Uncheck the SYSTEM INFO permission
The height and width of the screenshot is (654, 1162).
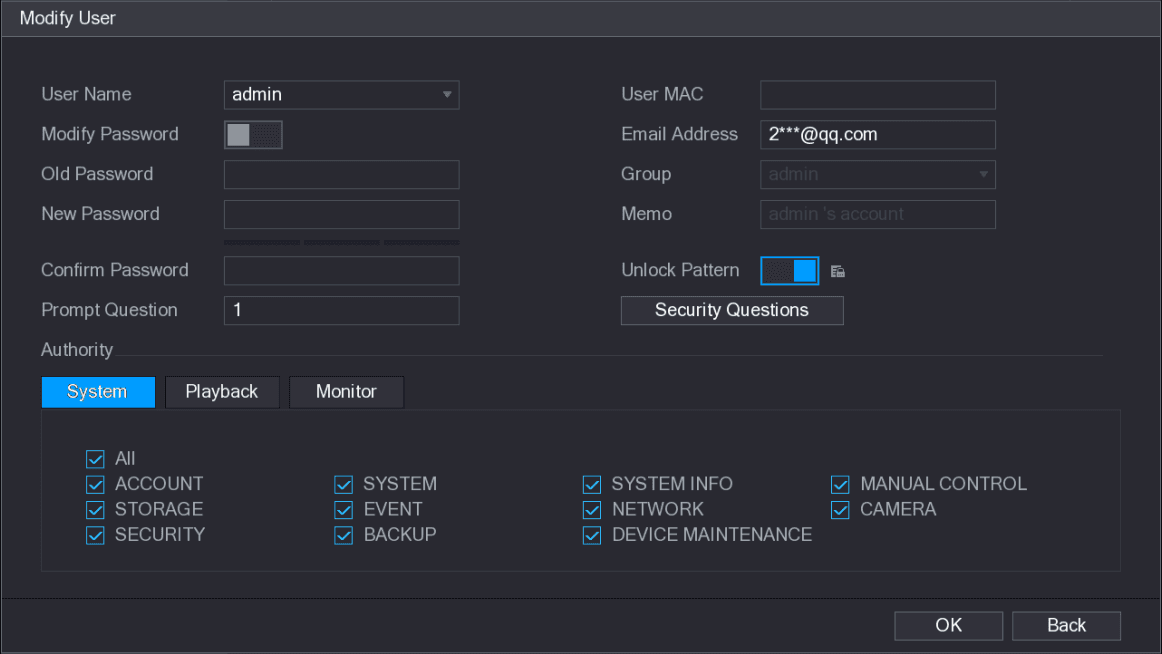tap(591, 484)
